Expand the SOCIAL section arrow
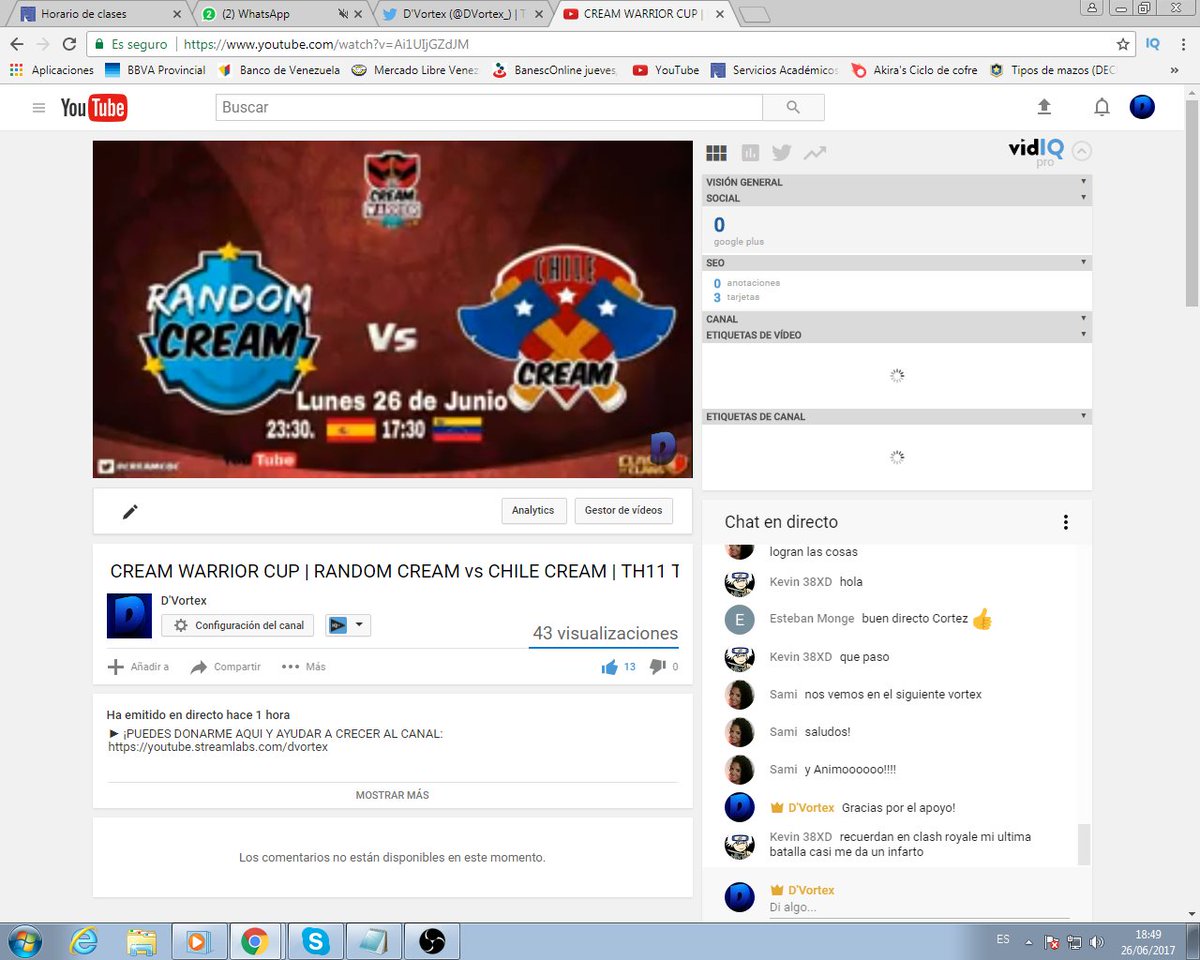This screenshot has height=960, width=1200. coord(1083,198)
